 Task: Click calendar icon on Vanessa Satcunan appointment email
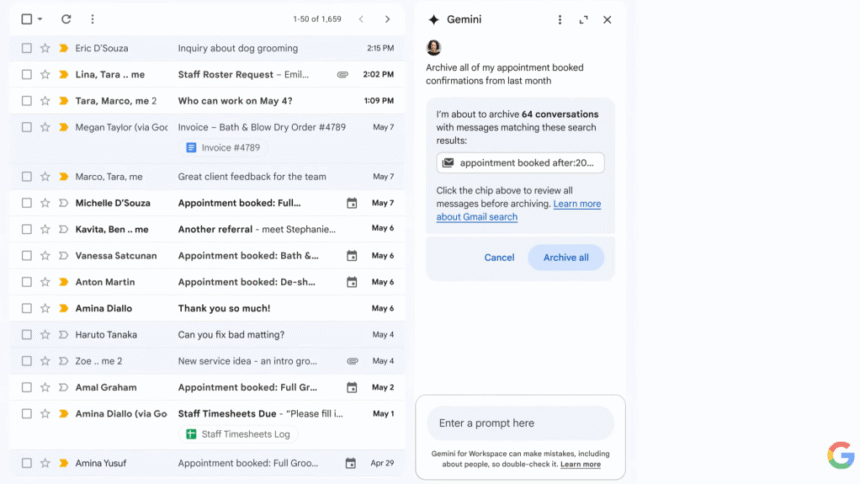(352, 256)
